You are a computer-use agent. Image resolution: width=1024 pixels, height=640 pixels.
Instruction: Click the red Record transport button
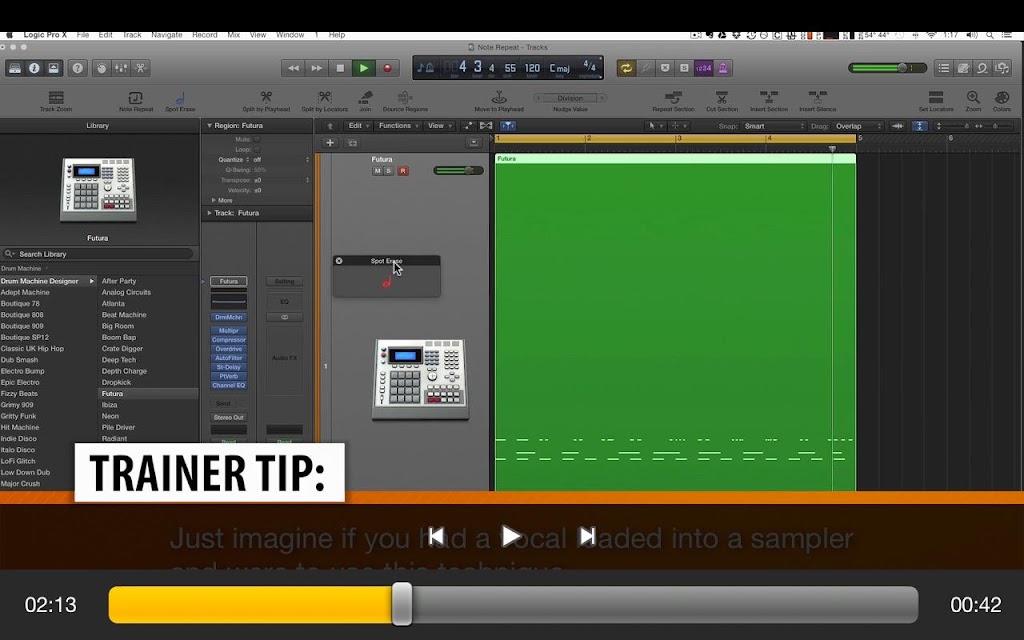(x=387, y=68)
